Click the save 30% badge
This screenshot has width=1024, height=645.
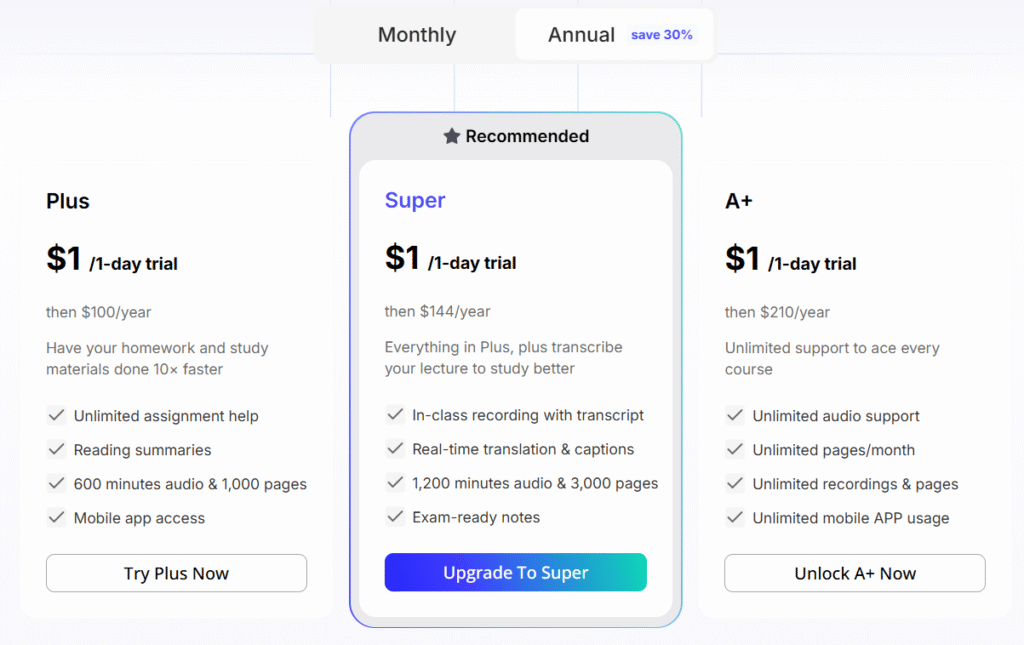coord(661,34)
